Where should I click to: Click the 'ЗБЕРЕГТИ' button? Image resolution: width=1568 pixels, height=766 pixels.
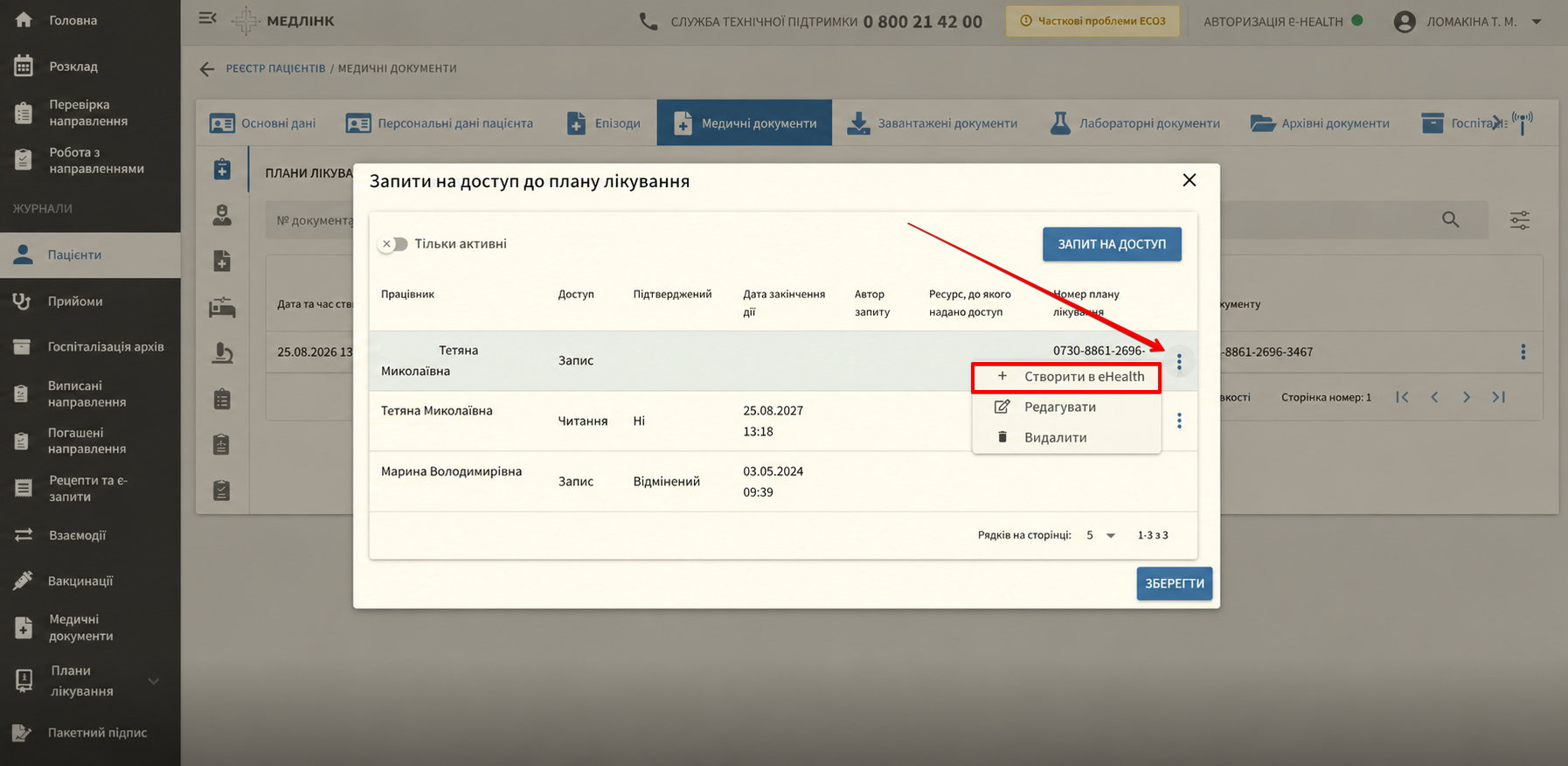1174,583
